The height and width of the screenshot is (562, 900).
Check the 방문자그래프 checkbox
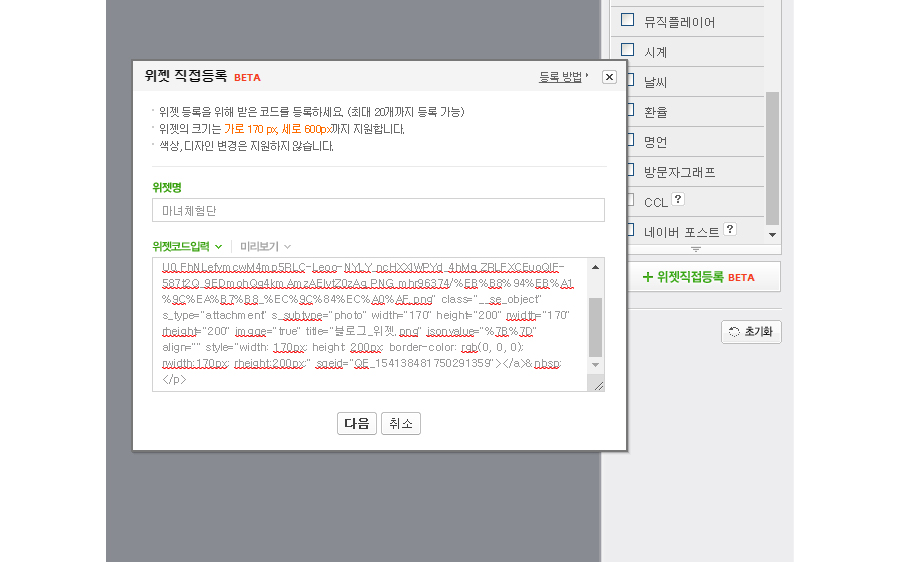click(x=630, y=170)
